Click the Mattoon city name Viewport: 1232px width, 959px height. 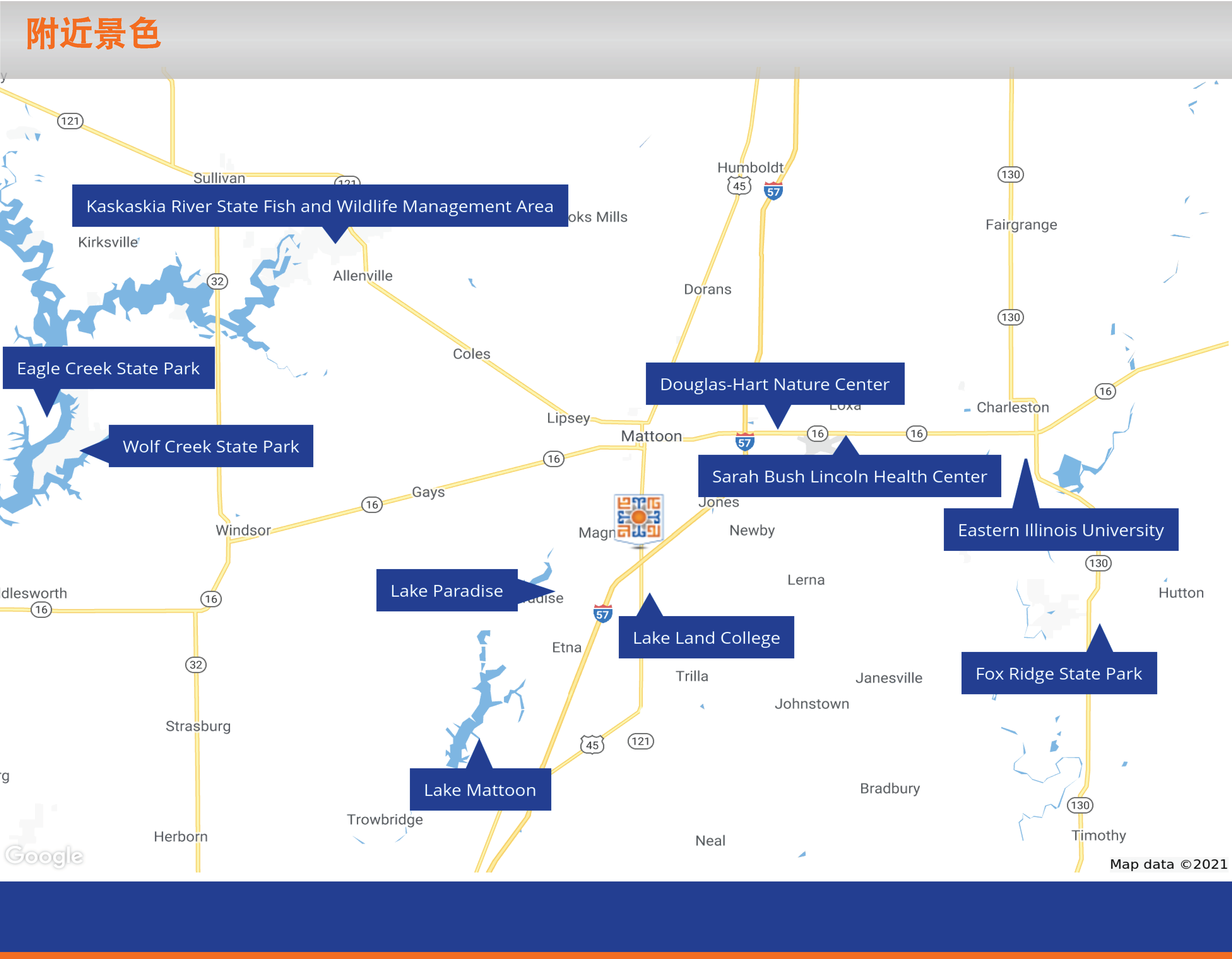(x=651, y=436)
